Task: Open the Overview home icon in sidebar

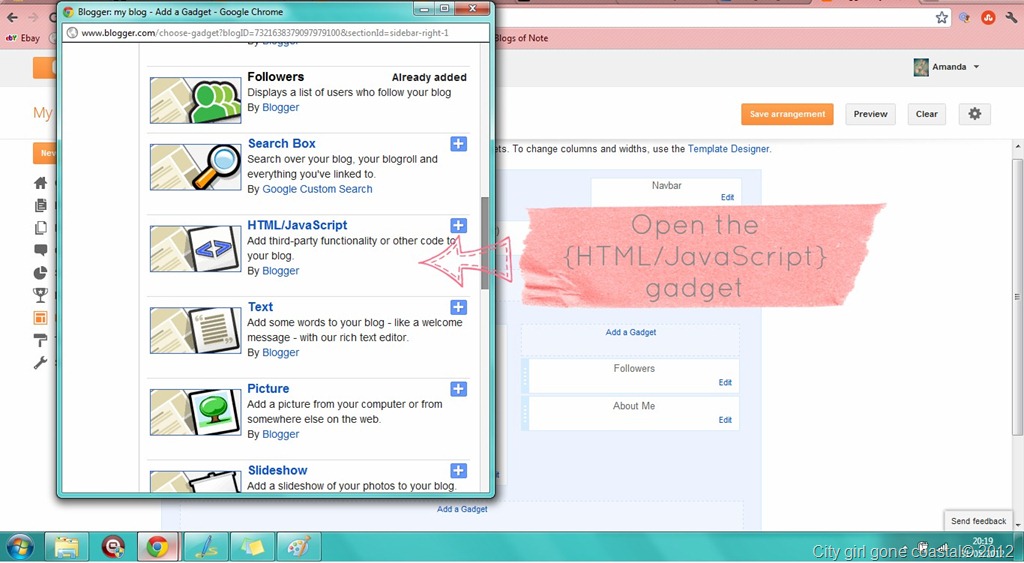Action: [x=40, y=183]
